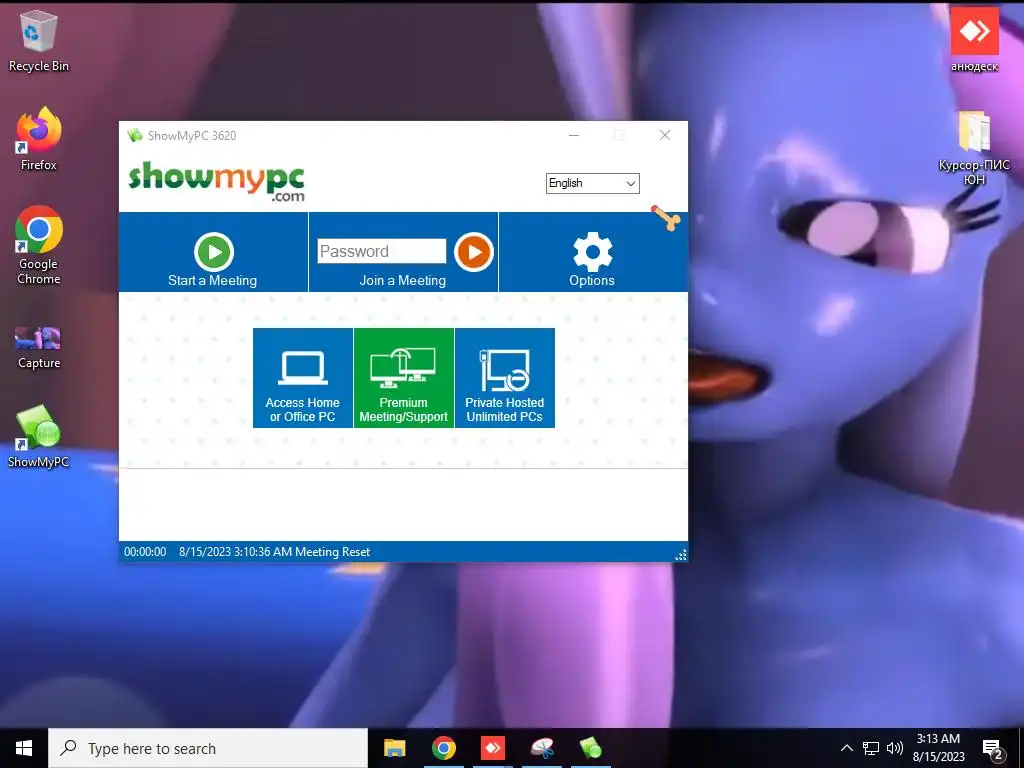Image resolution: width=1024 pixels, height=768 pixels.
Task: Open the Windows Start menu
Action: pos(24,748)
